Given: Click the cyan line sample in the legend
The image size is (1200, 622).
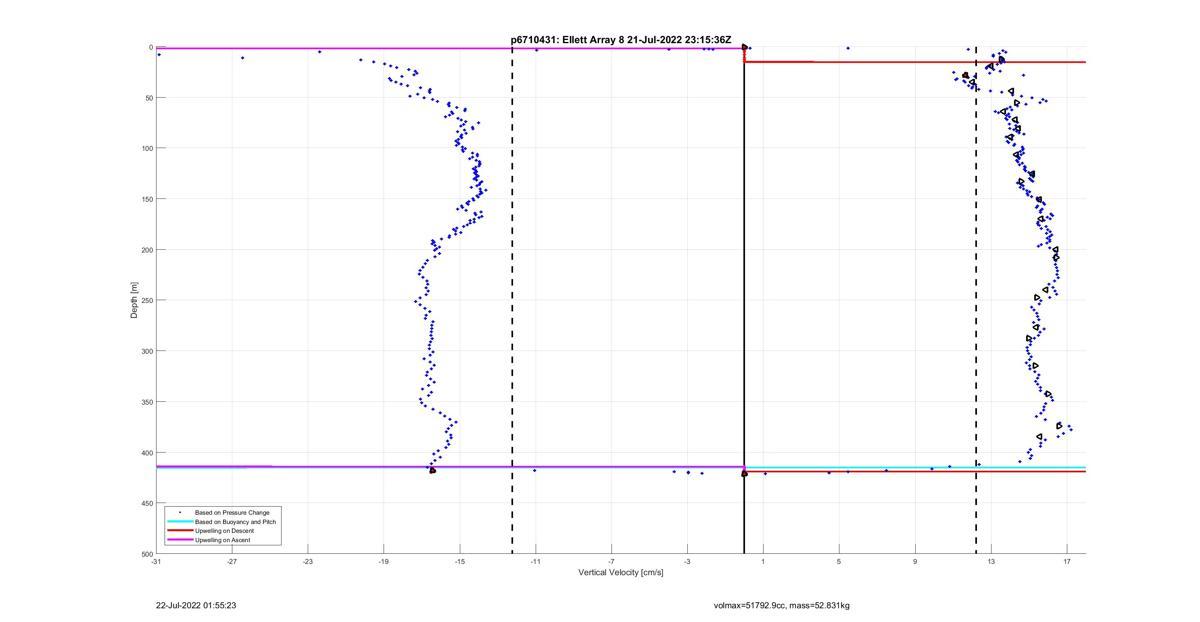Looking at the screenshot, I should click(179, 522).
